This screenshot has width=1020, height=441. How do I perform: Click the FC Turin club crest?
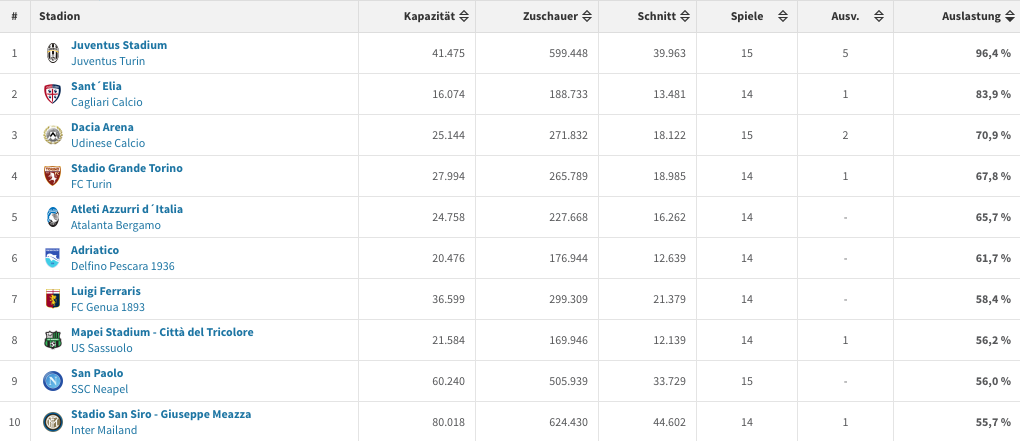pos(52,176)
